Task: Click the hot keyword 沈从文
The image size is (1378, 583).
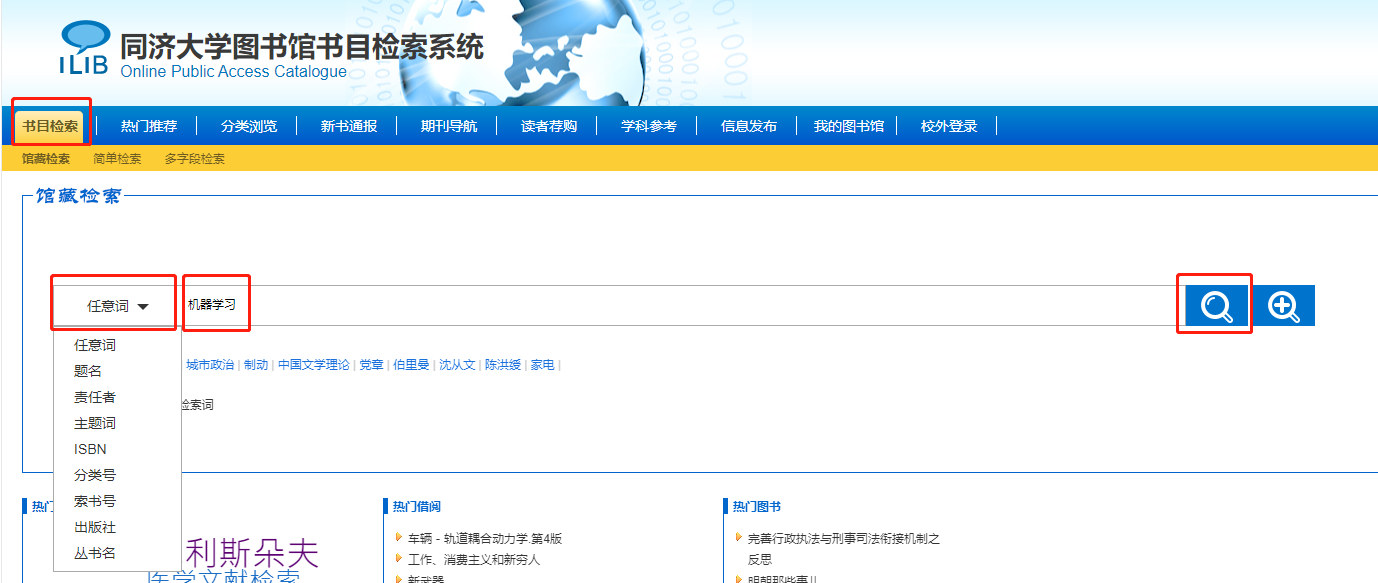Action: (458, 365)
